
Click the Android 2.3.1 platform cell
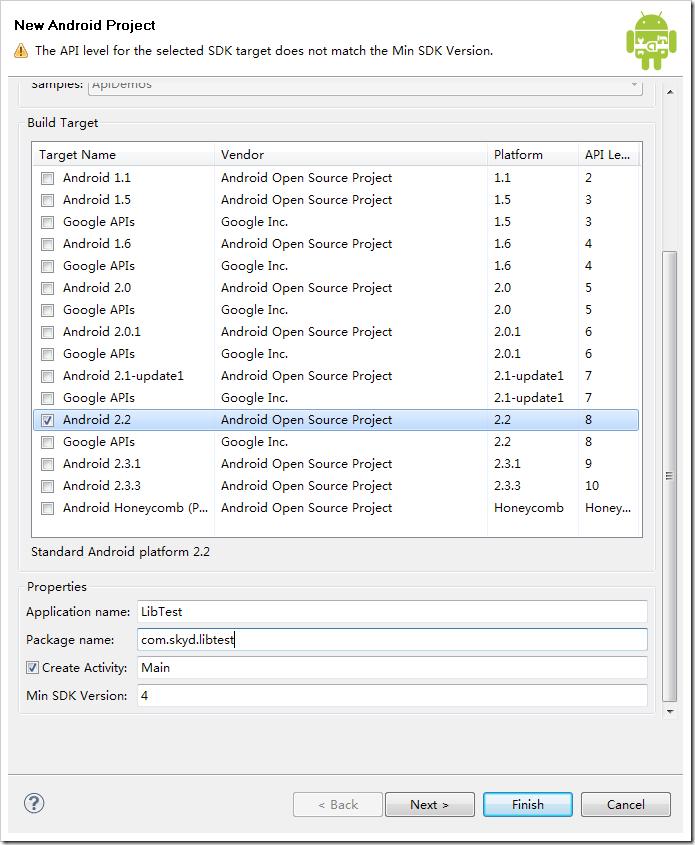(x=507, y=464)
